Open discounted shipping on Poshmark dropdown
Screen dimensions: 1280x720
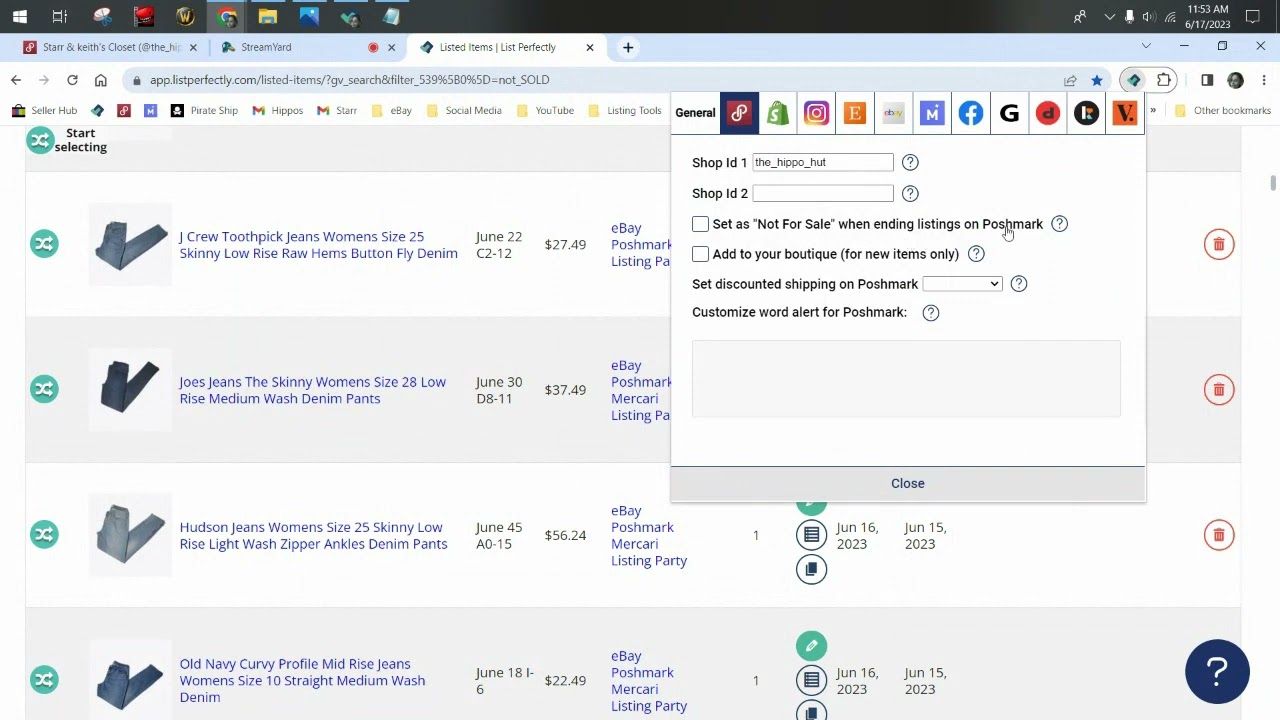(962, 284)
